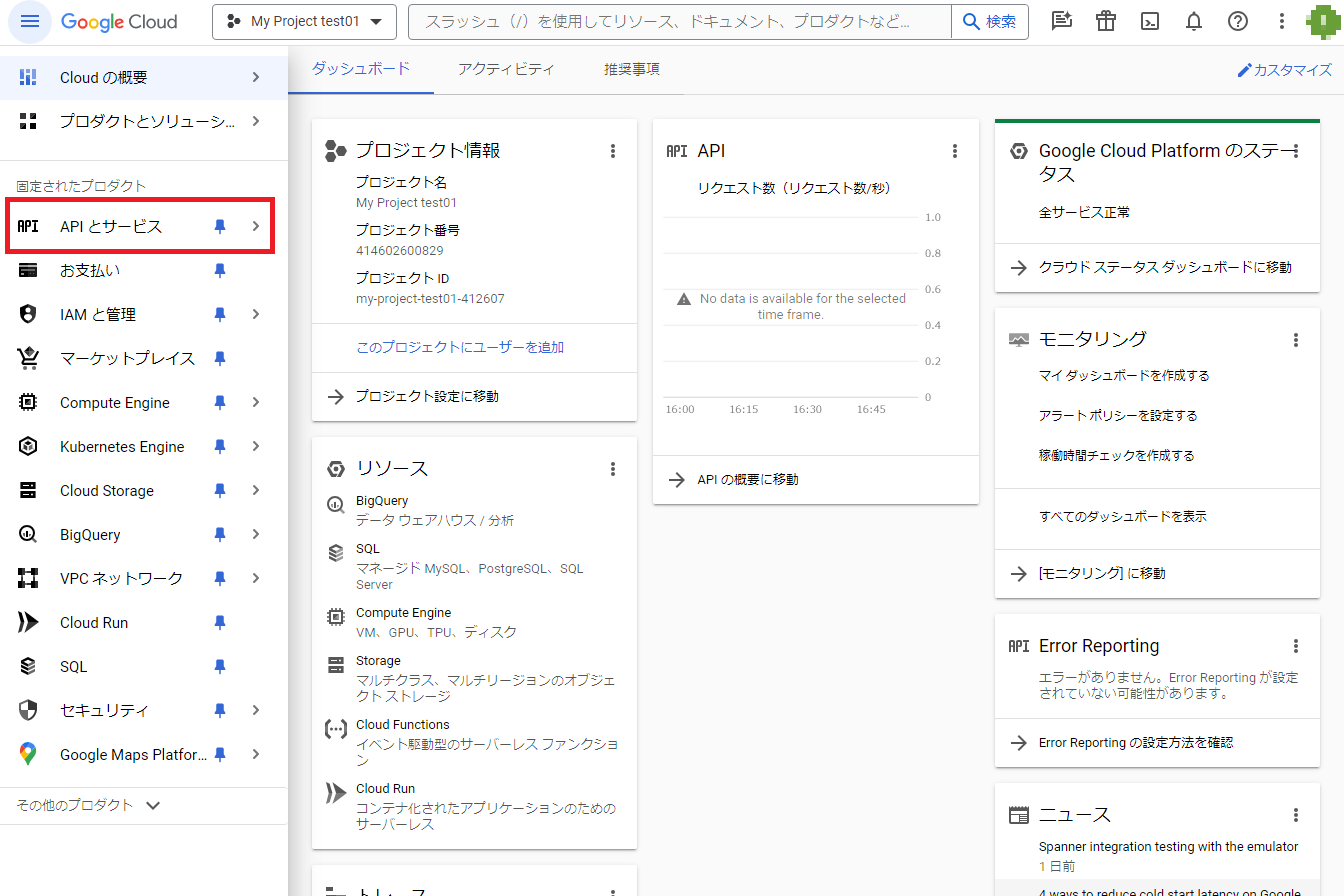Open more options on プロジェクト情報 card
The height and width of the screenshot is (896, 1344).
613,151
